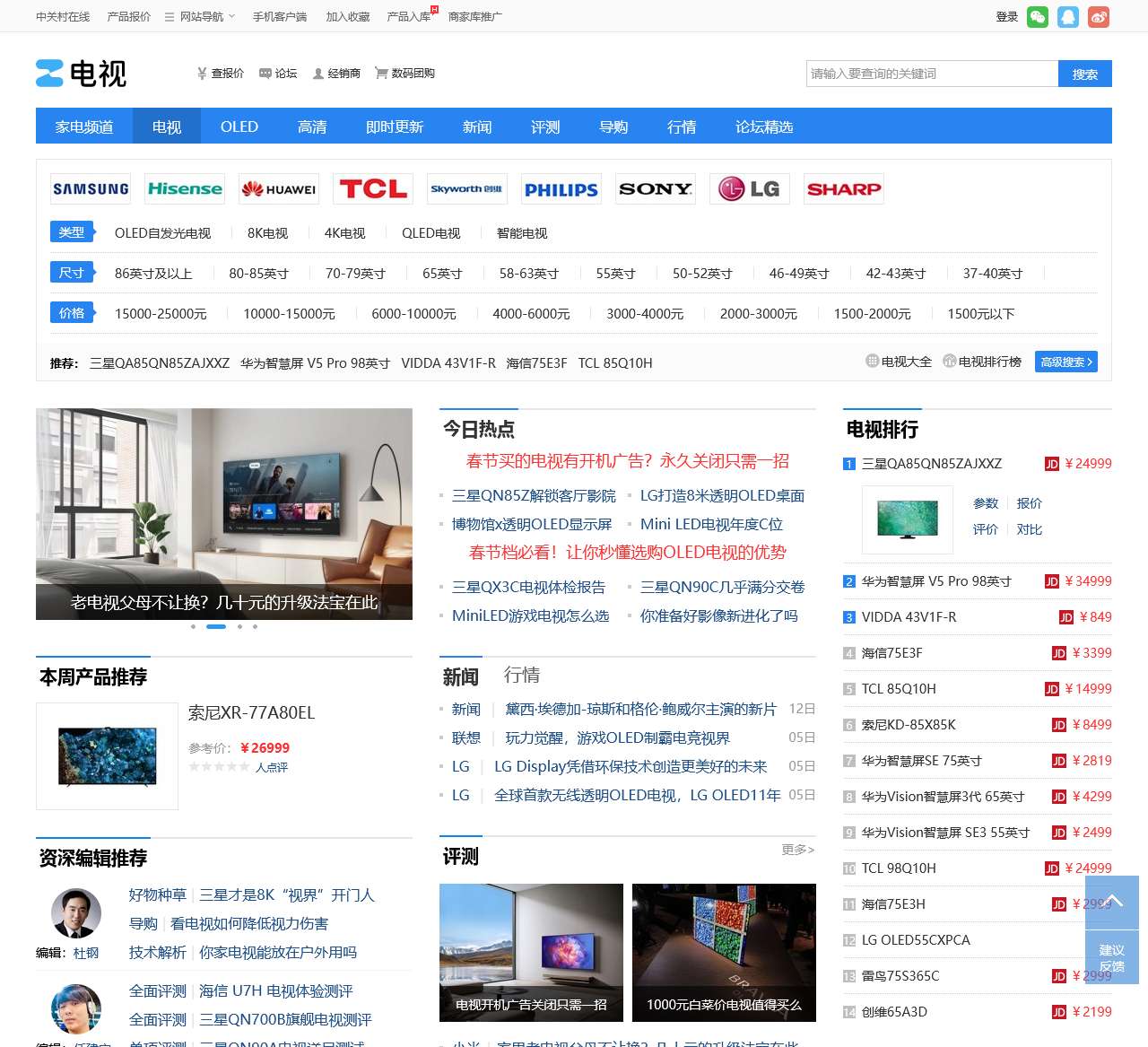Open the 产品入库 top bar link
This screenshot has height=1047, width=1148.
[x=409, y=16]
